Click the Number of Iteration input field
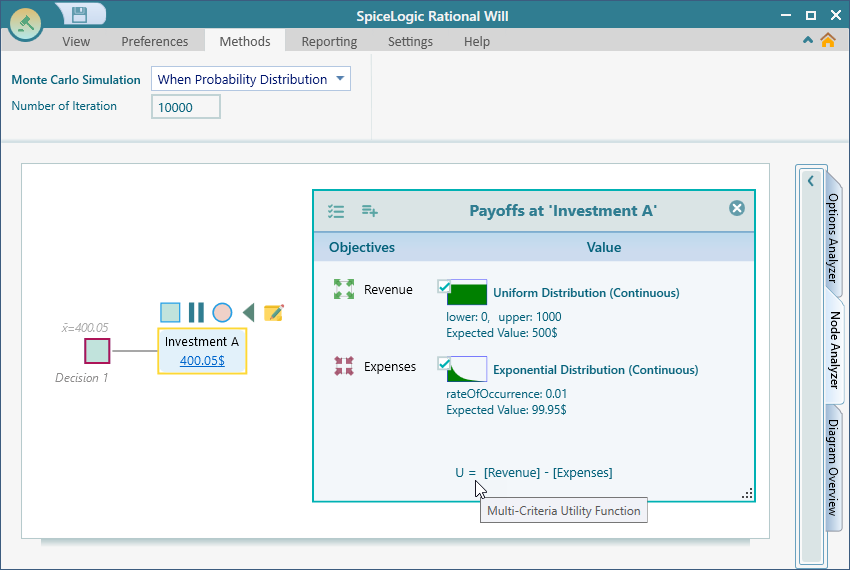The image size is (850, 570). 186,107
